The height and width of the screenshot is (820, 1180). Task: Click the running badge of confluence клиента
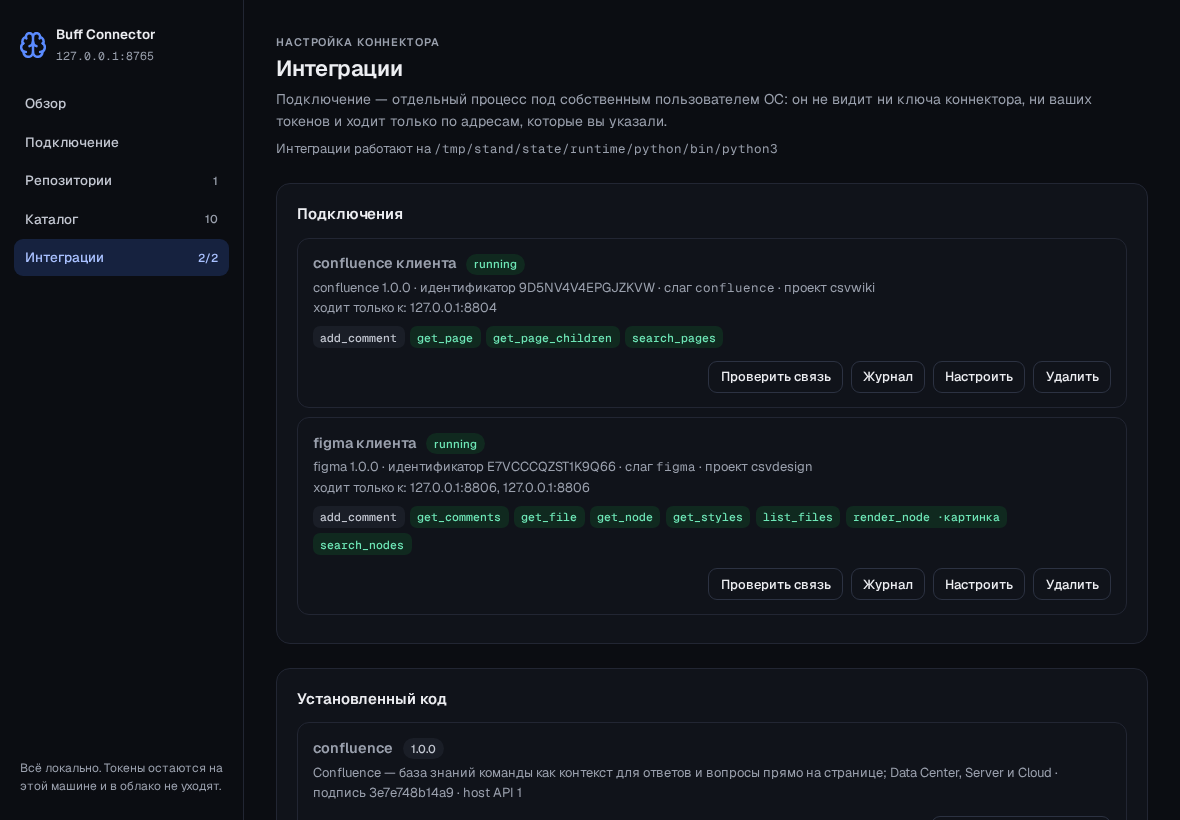[x=495, y=264]
